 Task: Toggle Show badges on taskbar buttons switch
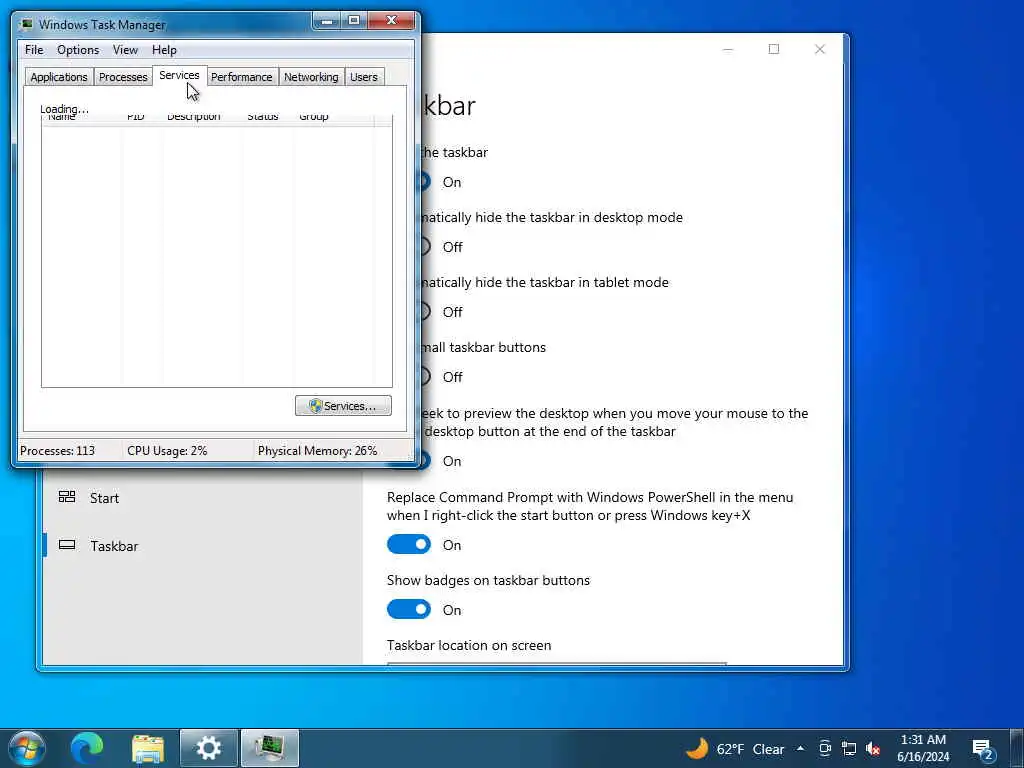click(x=409, y=609)
